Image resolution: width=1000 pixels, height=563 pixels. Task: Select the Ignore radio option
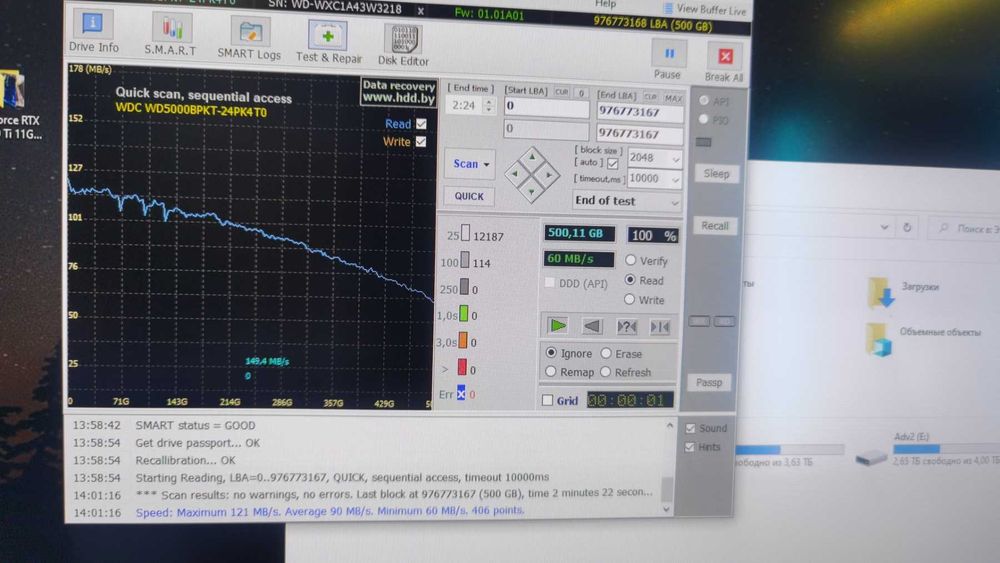551,353
